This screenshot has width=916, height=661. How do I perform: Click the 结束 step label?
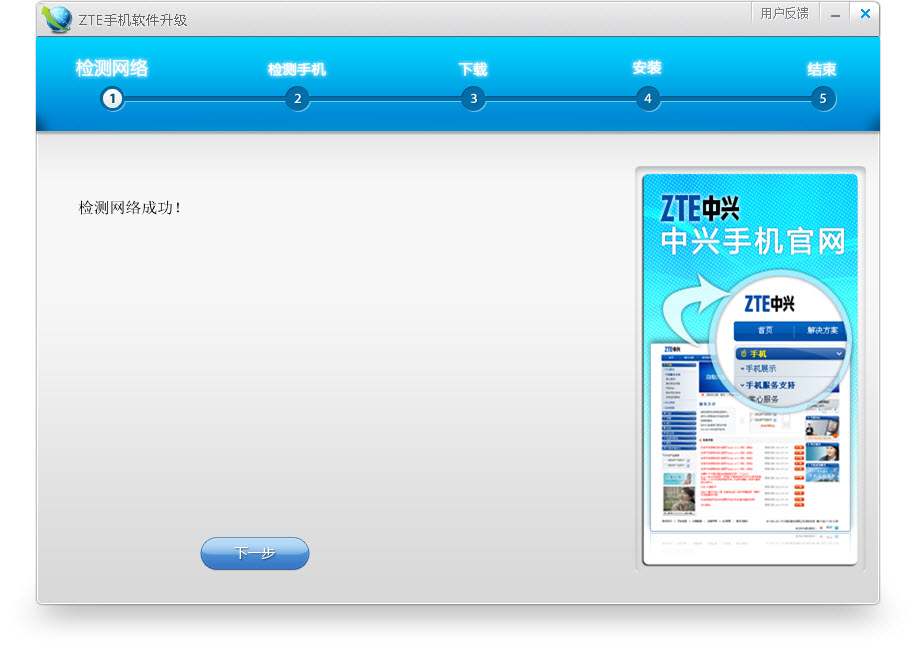point(821,70)
